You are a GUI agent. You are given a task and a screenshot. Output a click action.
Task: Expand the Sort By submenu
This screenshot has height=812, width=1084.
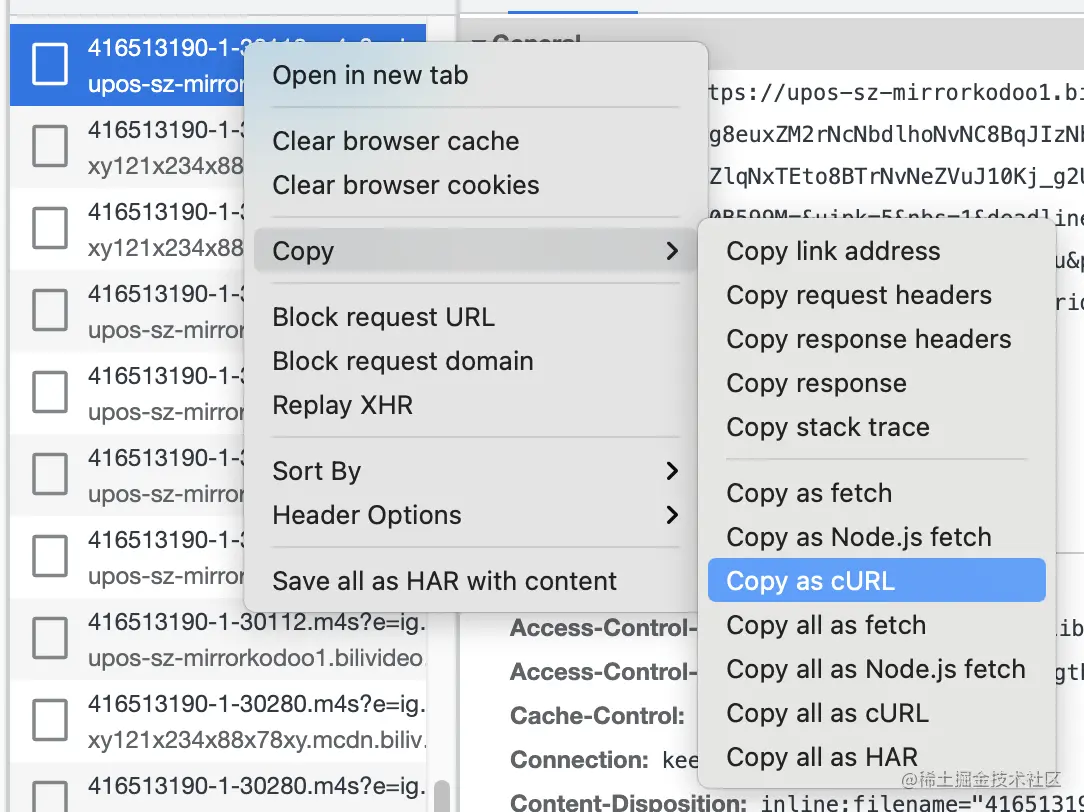475,471
